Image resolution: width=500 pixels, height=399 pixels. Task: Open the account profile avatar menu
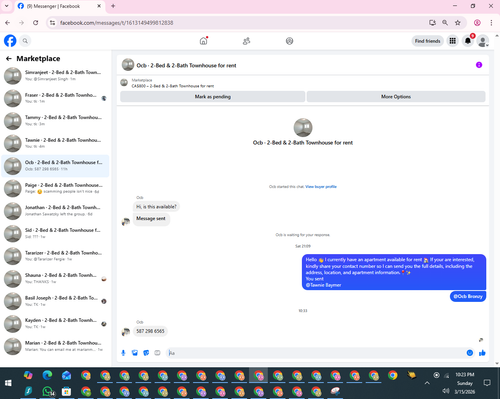coord(483,41)
